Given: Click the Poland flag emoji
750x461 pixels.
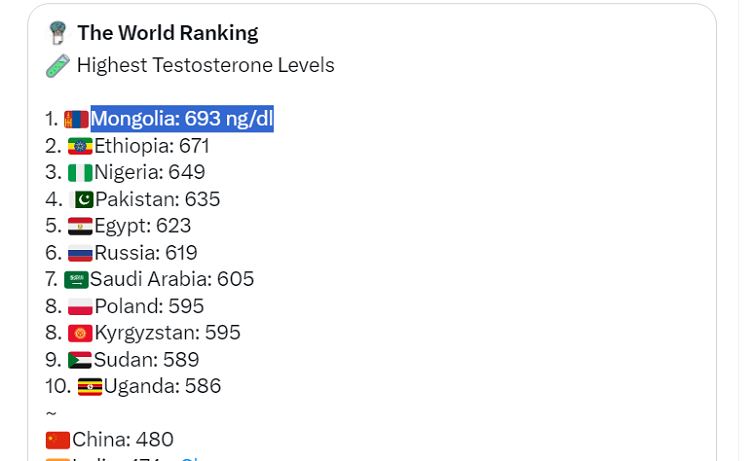Looking at the screenshot, I should click(x=81, y=306).
